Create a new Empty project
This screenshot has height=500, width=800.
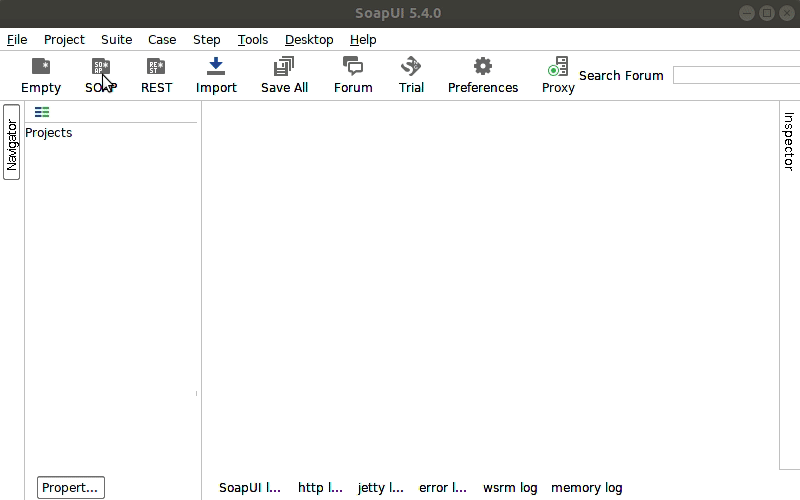[x=41, y=76]
